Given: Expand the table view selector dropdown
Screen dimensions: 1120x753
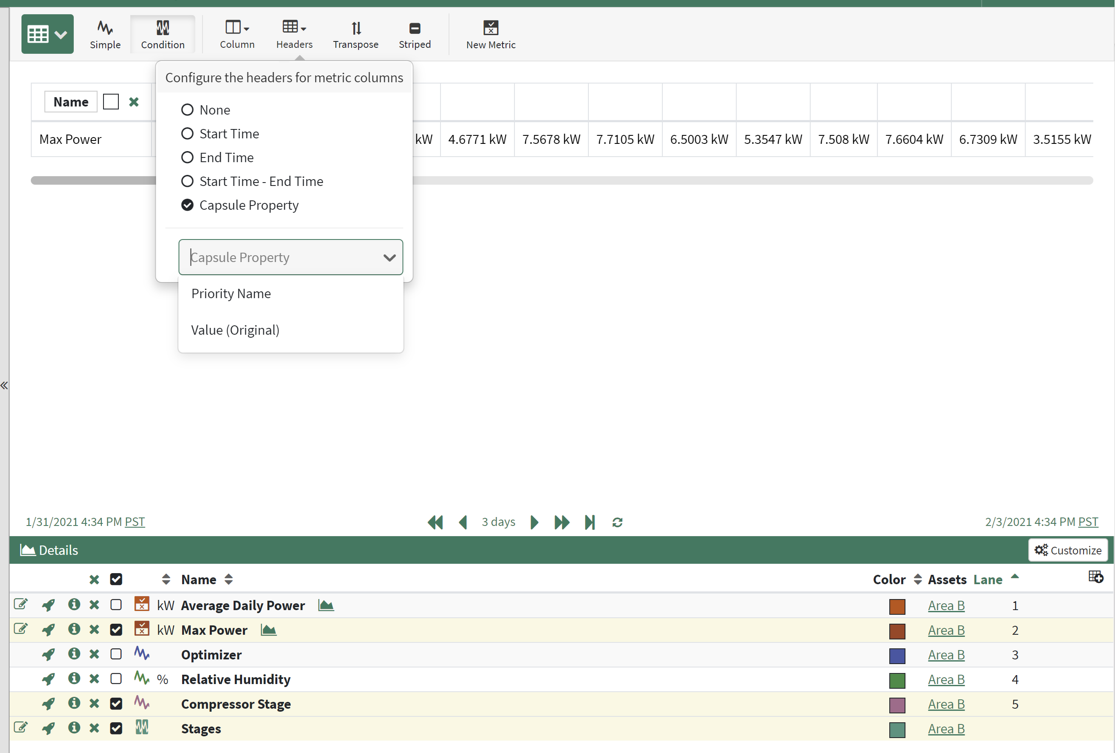Looking at the screenshot, I should pyautogui.click(x=47, y=34).
